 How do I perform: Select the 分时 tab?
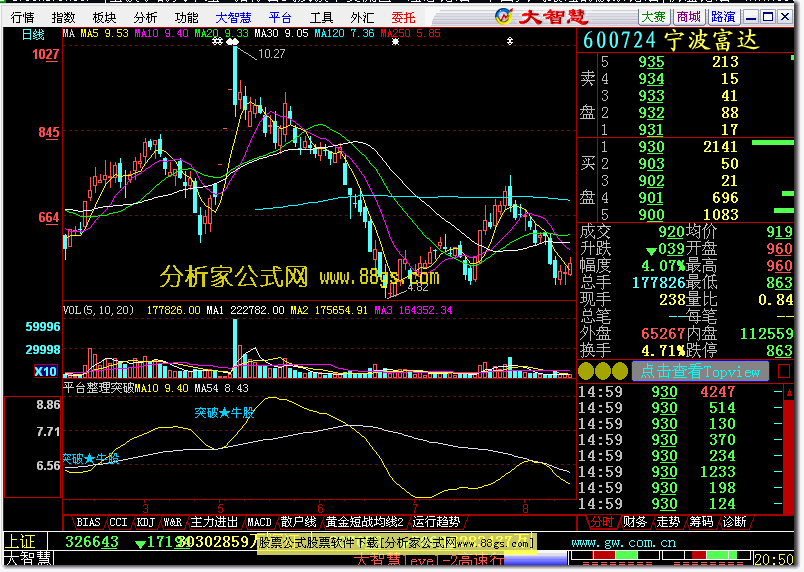coord(601,522)
